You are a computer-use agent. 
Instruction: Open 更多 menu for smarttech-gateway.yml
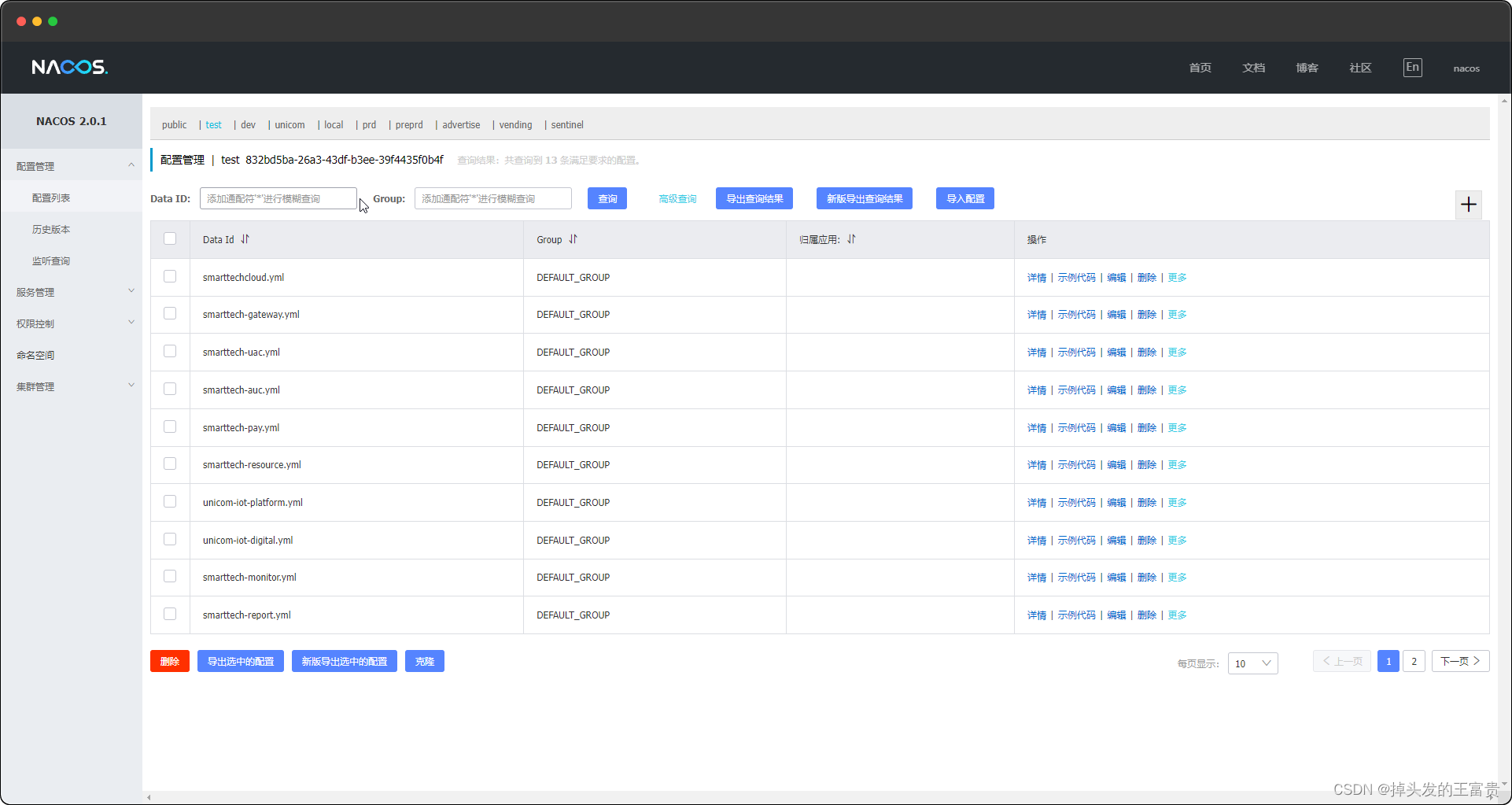tap(1177, 315)
